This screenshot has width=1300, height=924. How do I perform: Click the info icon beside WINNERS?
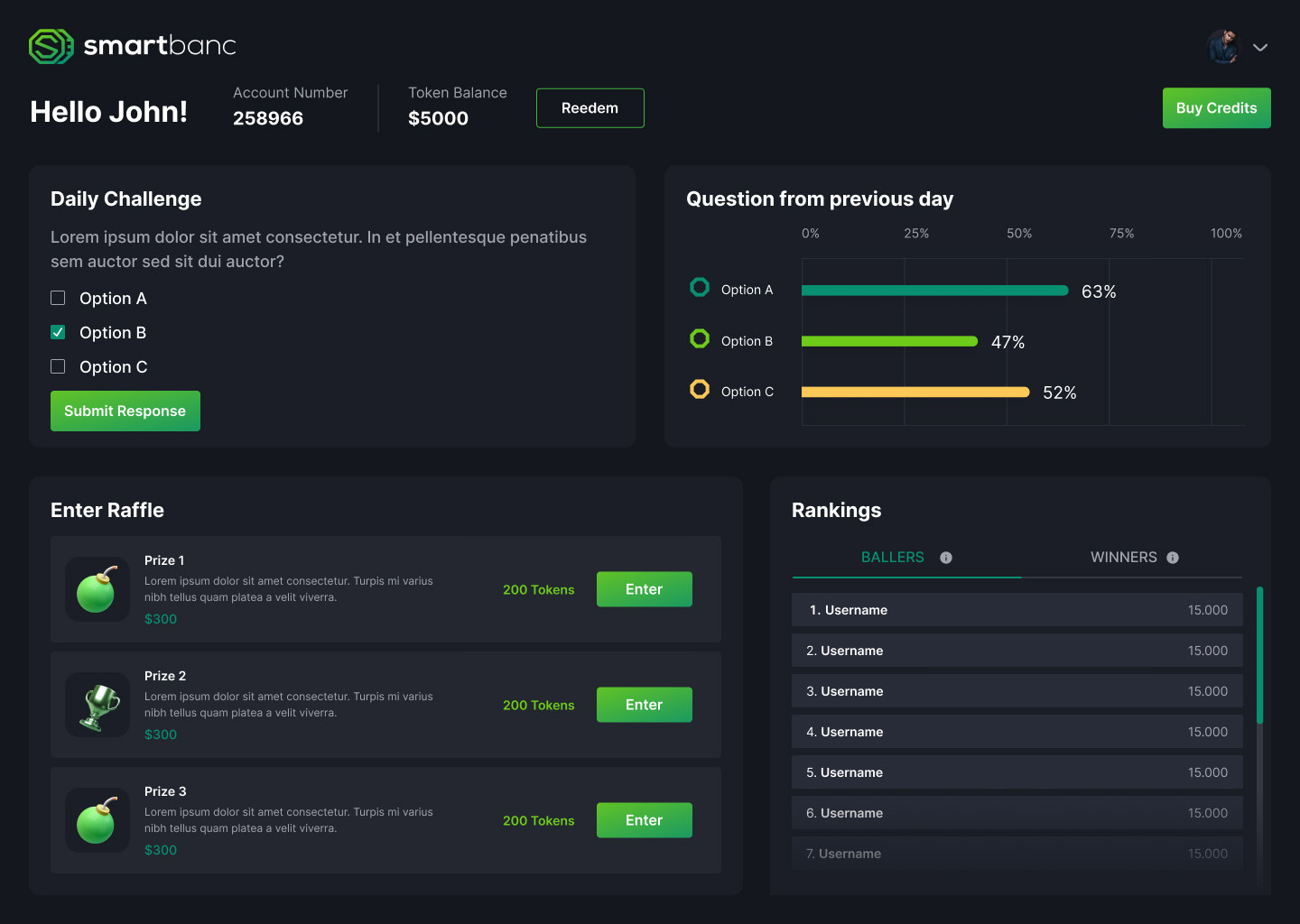click(1173, 558)
